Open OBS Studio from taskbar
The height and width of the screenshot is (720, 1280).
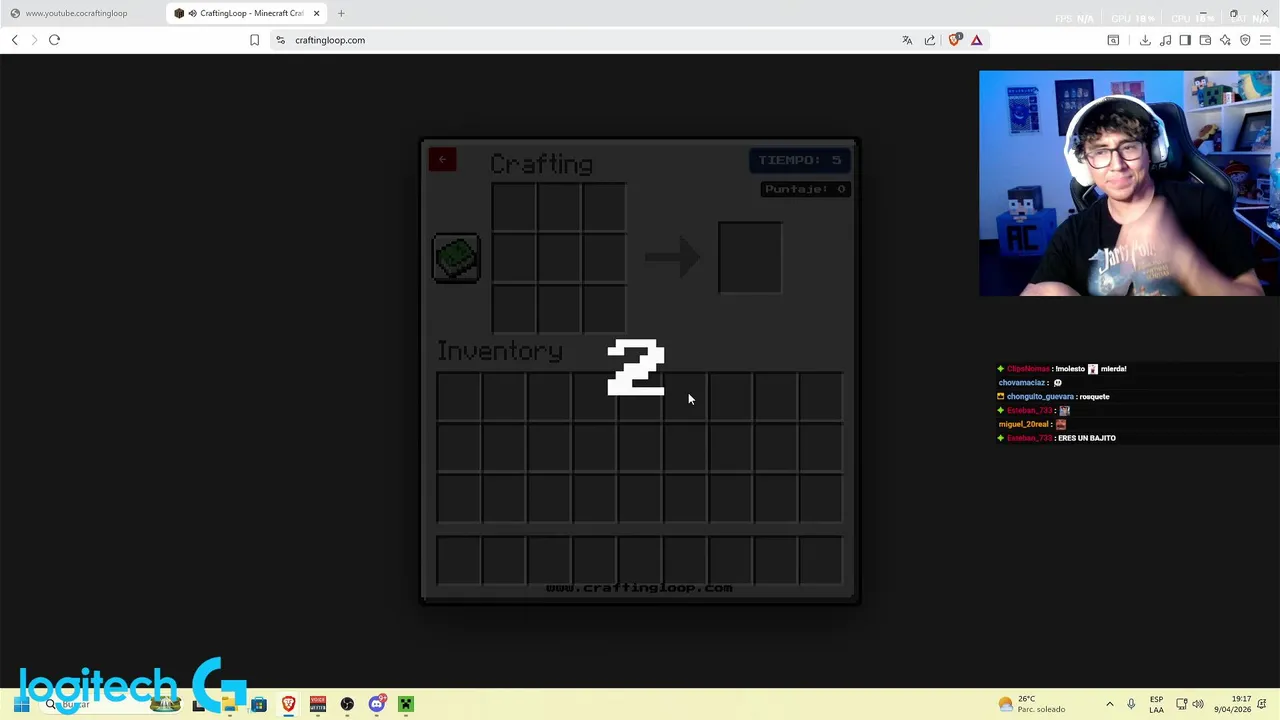[347, 704]
